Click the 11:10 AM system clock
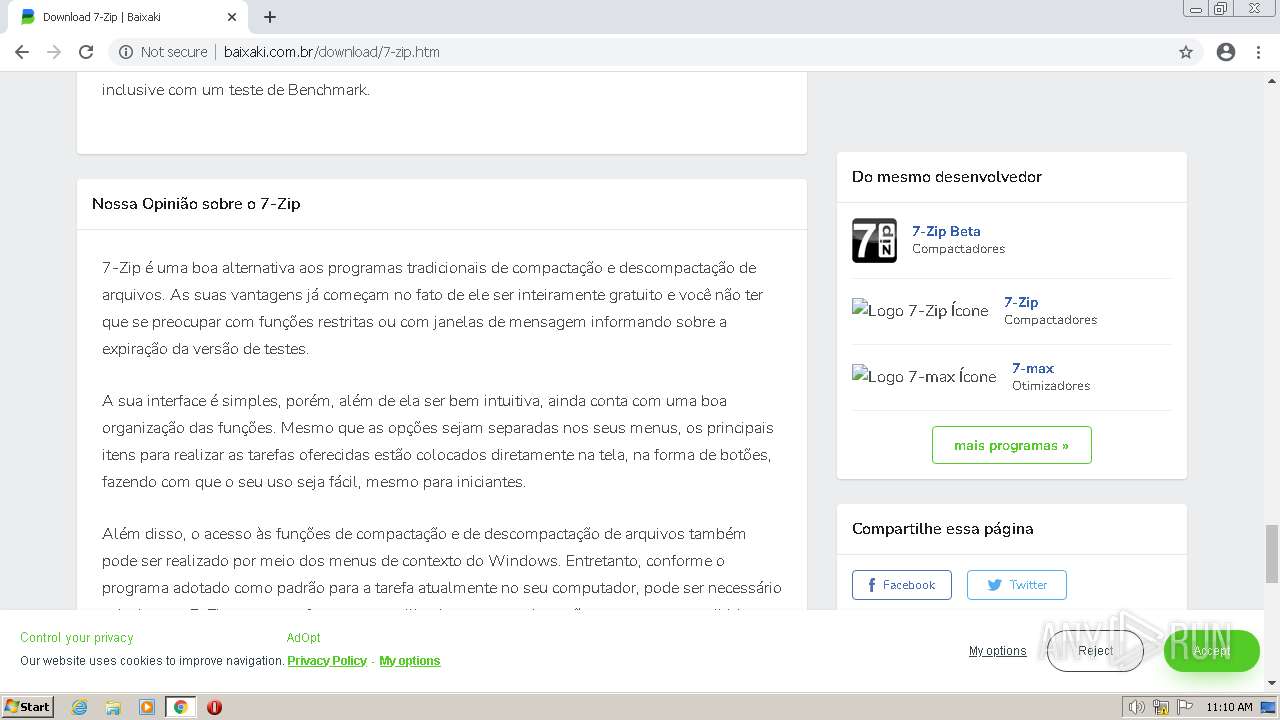The height and width of the screenshot is (720, 1280). (1229, 707)
